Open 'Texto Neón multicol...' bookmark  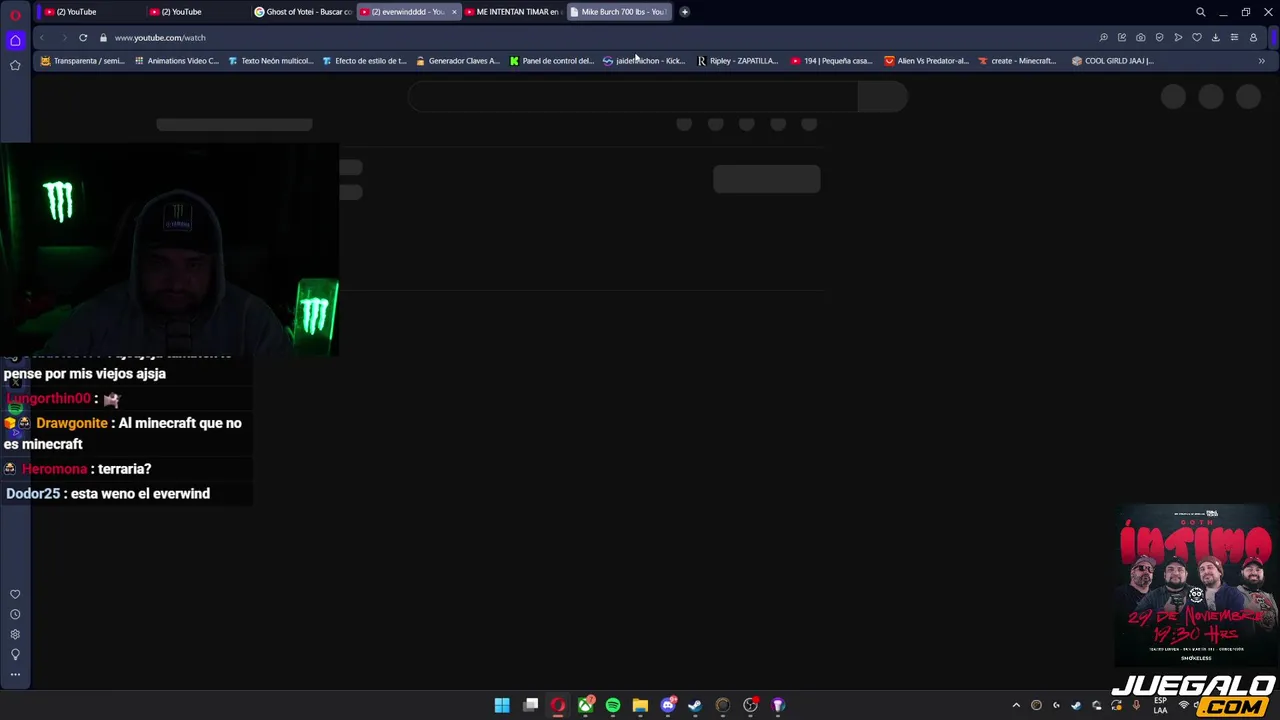click(x=270, y=61)
